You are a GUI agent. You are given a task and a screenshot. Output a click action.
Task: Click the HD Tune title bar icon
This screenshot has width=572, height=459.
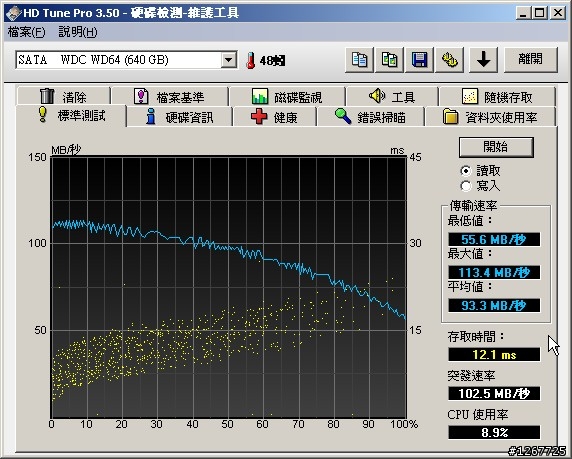(13, 14)
